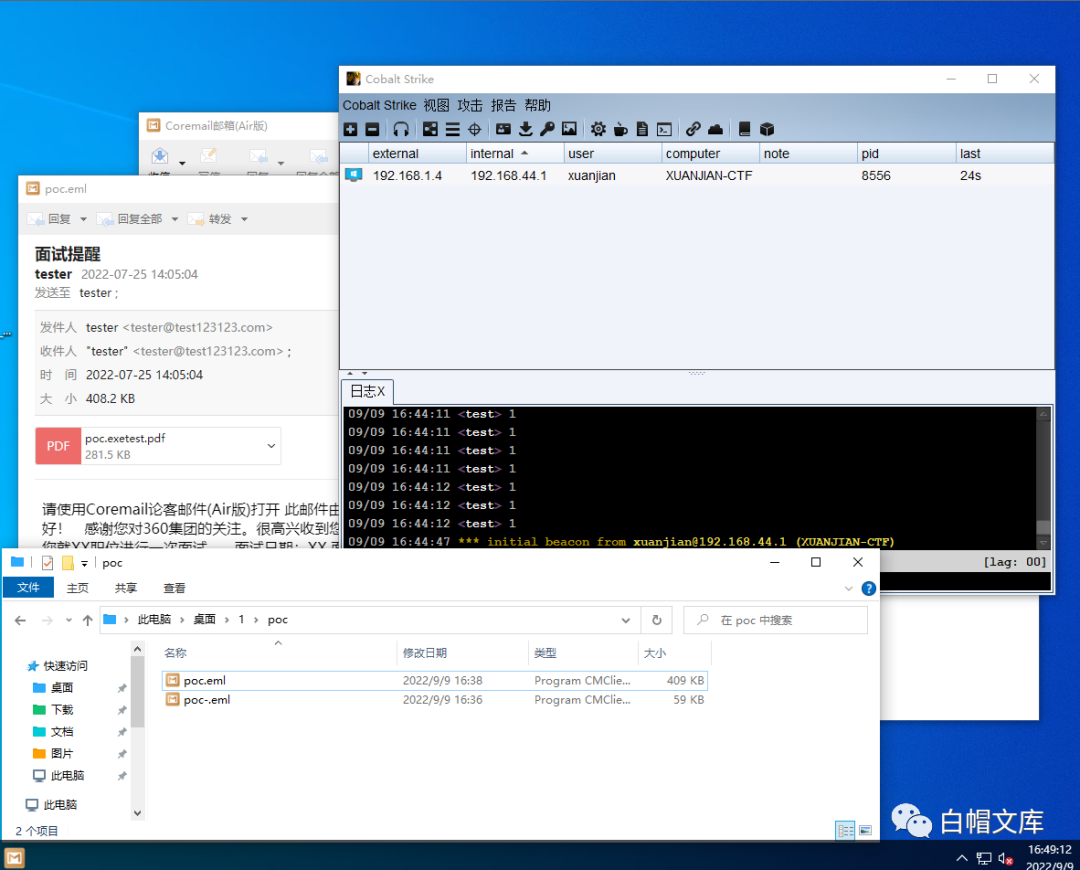Viewport: 1080px width, 870px height.
Task: Open the 文件 tab in File Explorer
Action: pos(28,588)
